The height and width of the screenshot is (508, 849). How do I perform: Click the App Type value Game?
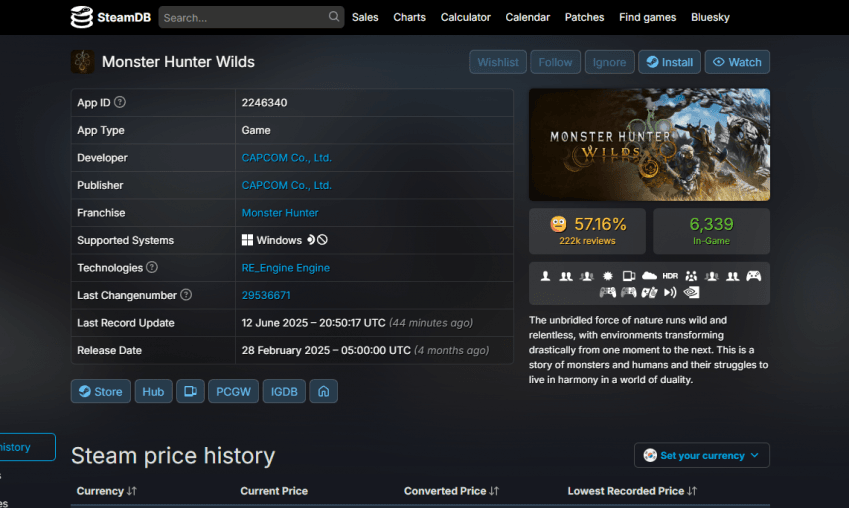point(256,130)
